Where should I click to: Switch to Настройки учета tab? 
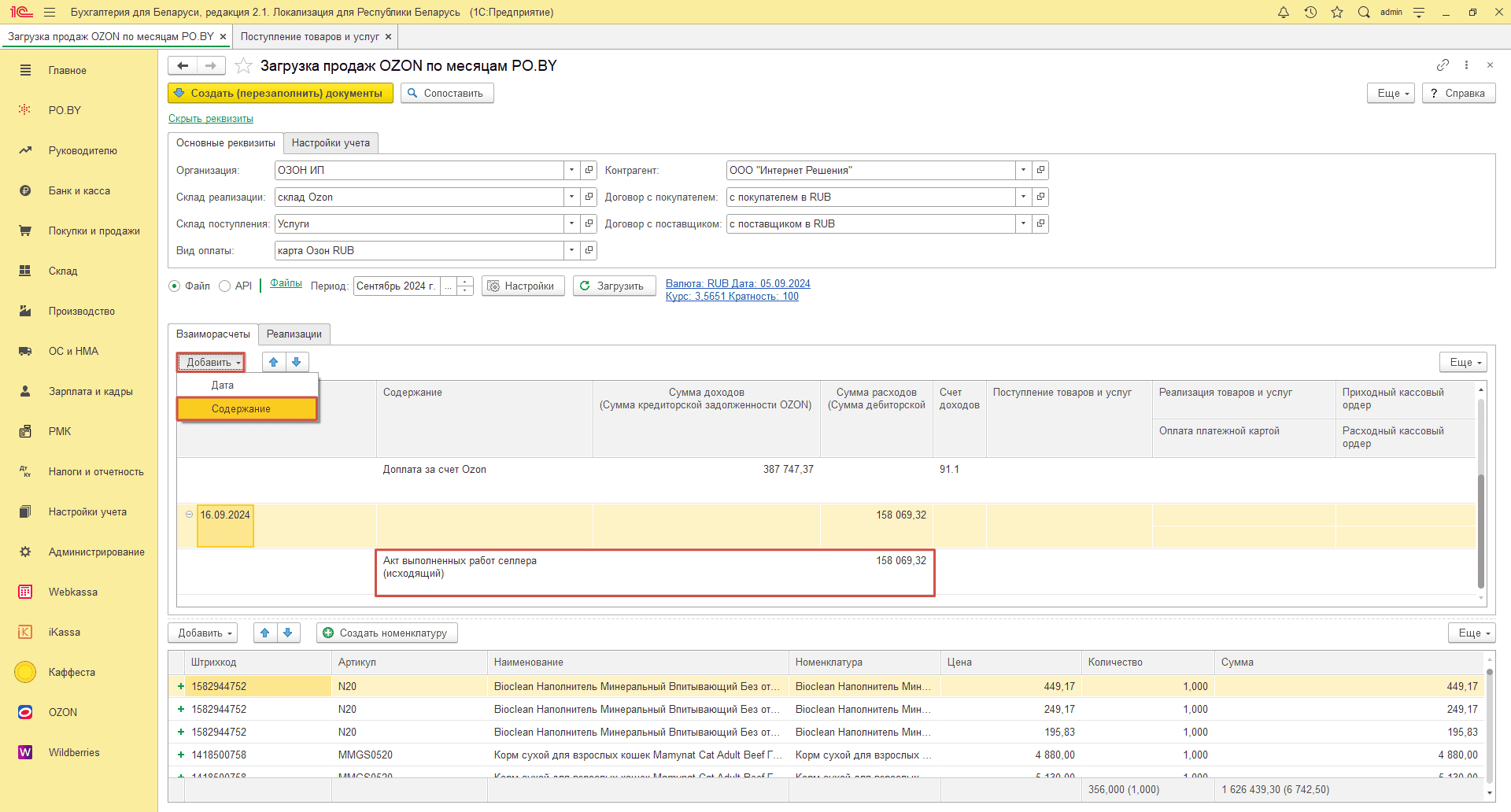tap(331, 142)
